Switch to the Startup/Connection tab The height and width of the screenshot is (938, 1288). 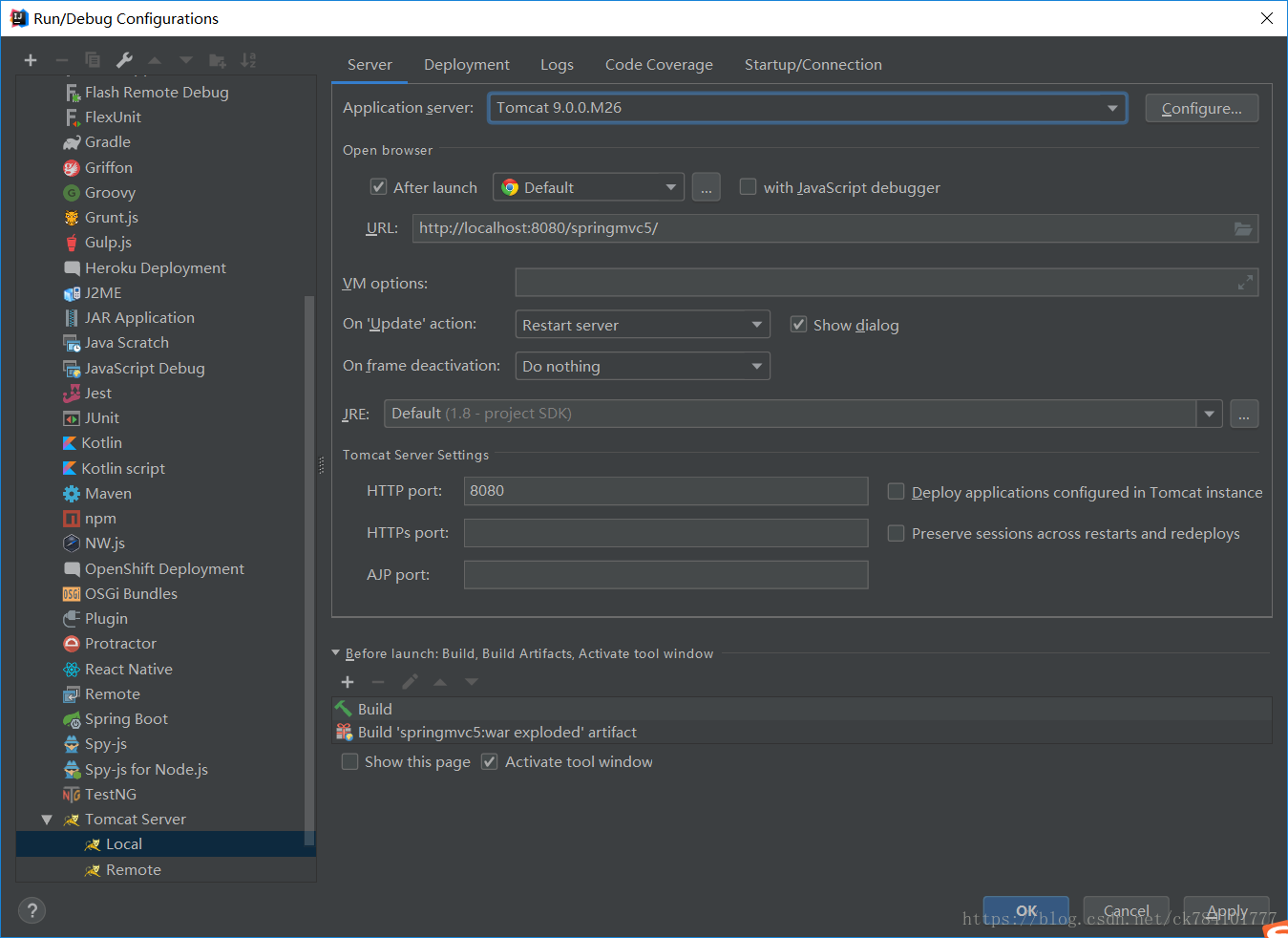click(x=813, y=65)
